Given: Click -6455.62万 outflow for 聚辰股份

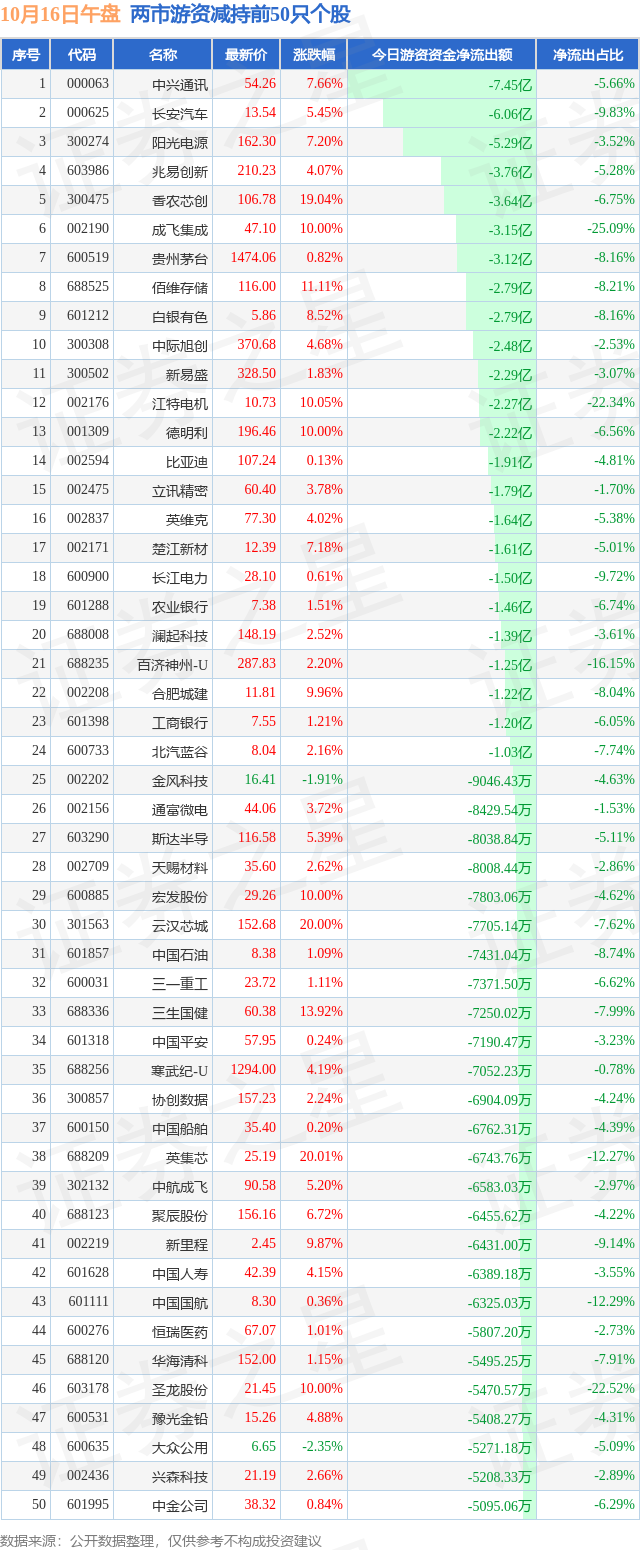Looking at the screenshot, I should coord(500,1215).
